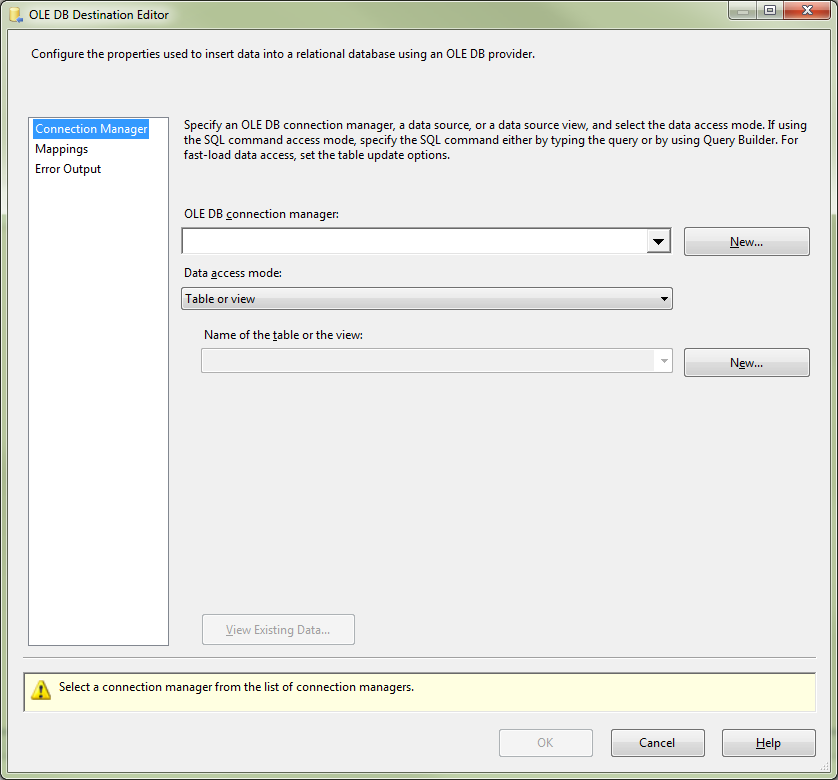Image resolution: width=838 pixels, height=780 pixels.
Task: Expand the table or view name dropdown
Action: [662, 361]
